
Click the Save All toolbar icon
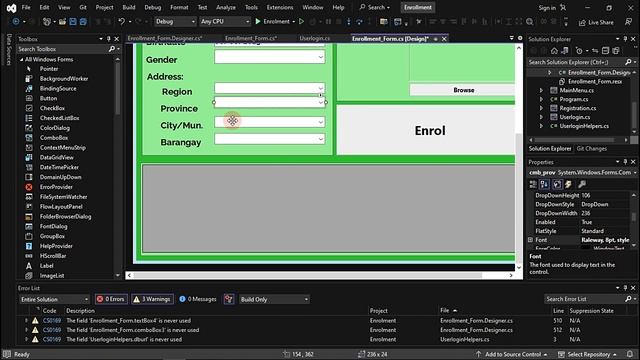(83, 22)
